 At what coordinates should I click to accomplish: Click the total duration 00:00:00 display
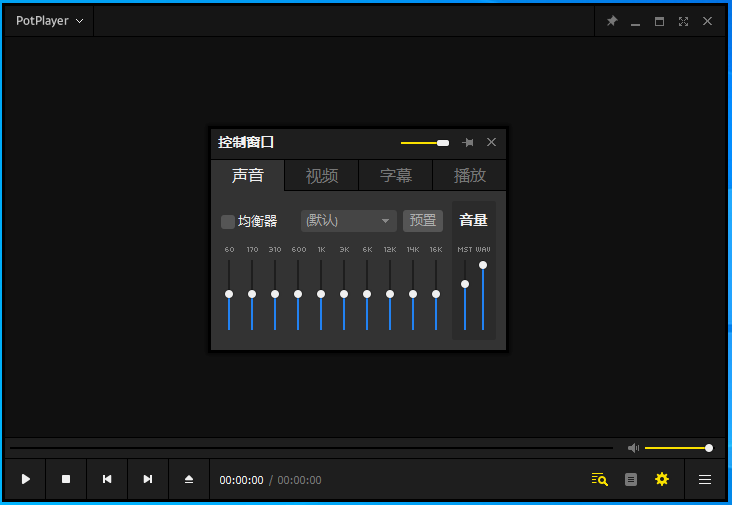(299, 480)
